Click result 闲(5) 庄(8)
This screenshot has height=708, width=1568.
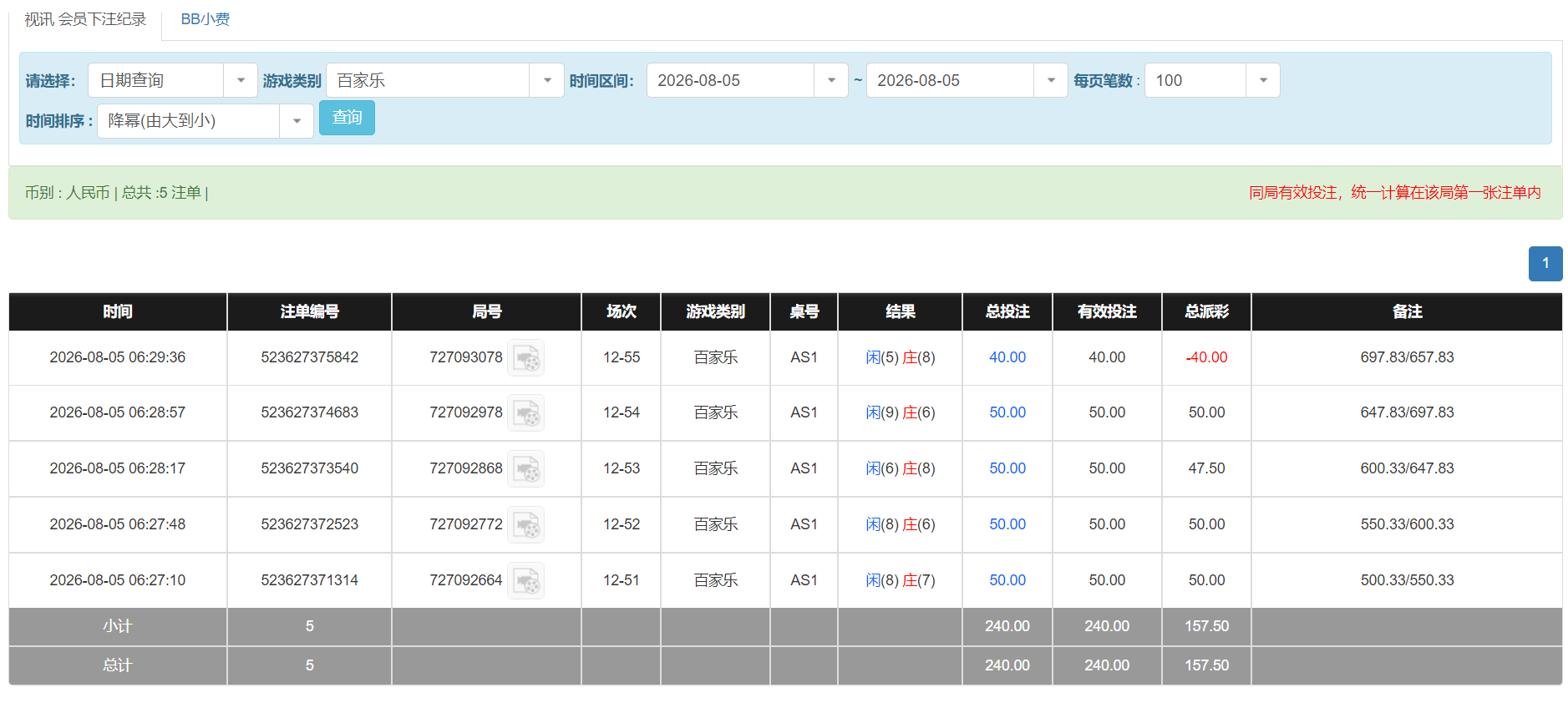tap(901, 357)
